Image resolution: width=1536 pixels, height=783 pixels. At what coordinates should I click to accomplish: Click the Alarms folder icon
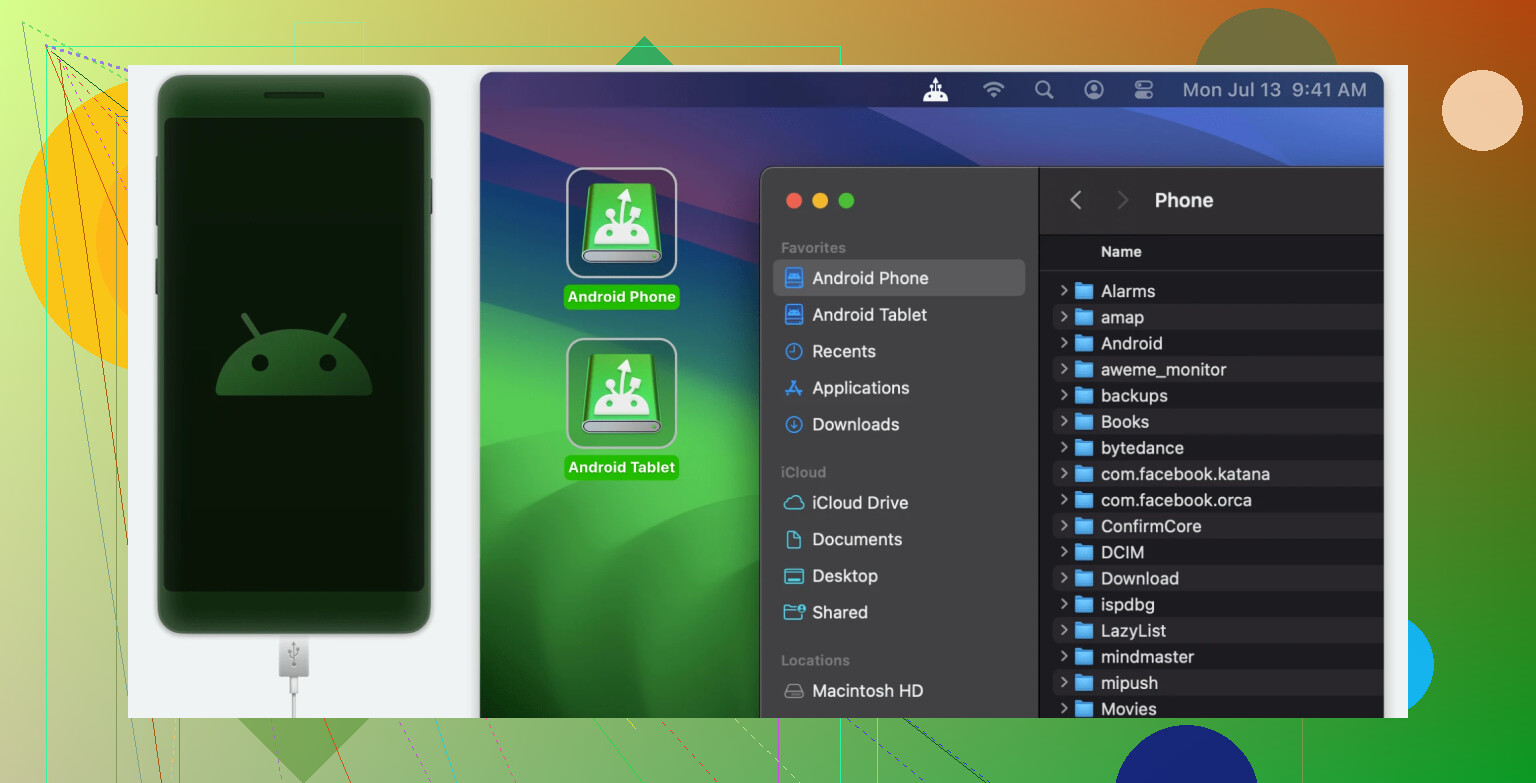pos(1084,291)
